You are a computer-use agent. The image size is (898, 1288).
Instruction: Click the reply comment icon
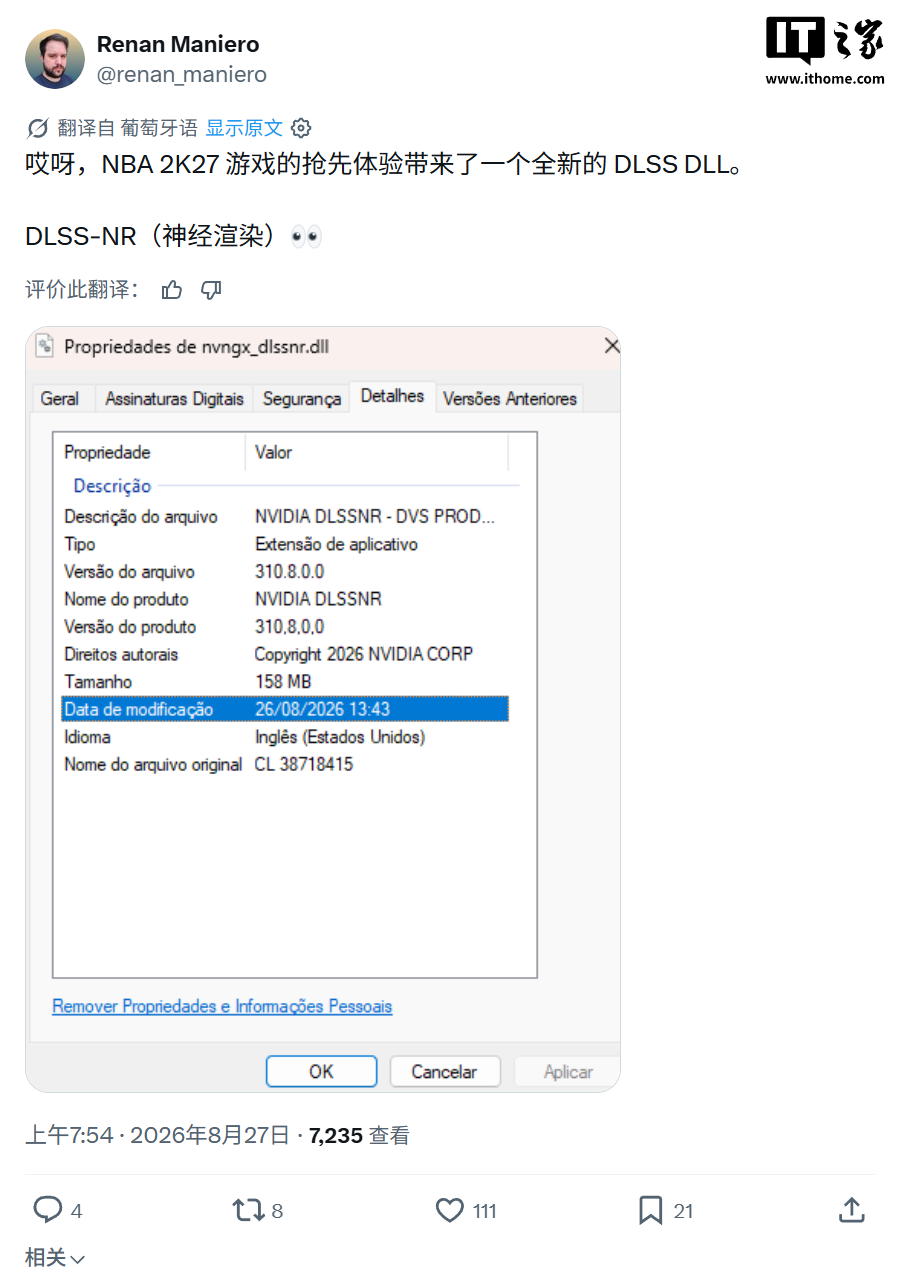pos(48,1210)
